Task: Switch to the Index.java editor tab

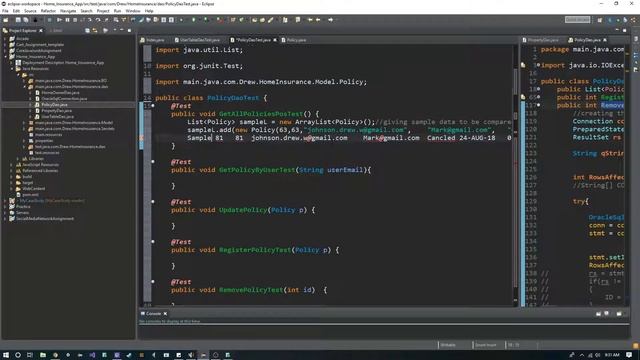Action: click(152, 40)
